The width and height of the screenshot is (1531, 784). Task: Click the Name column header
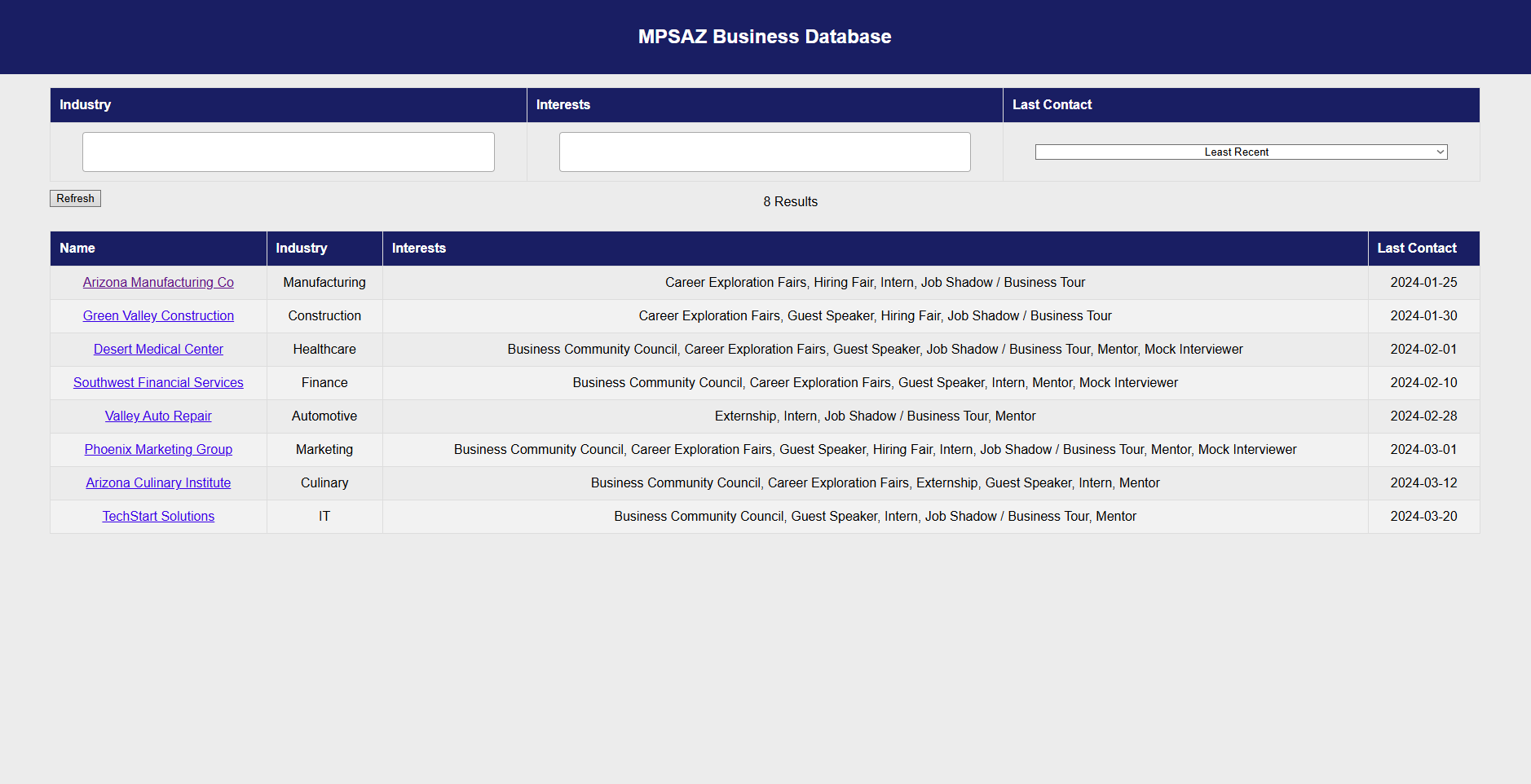tap(77, 248)
